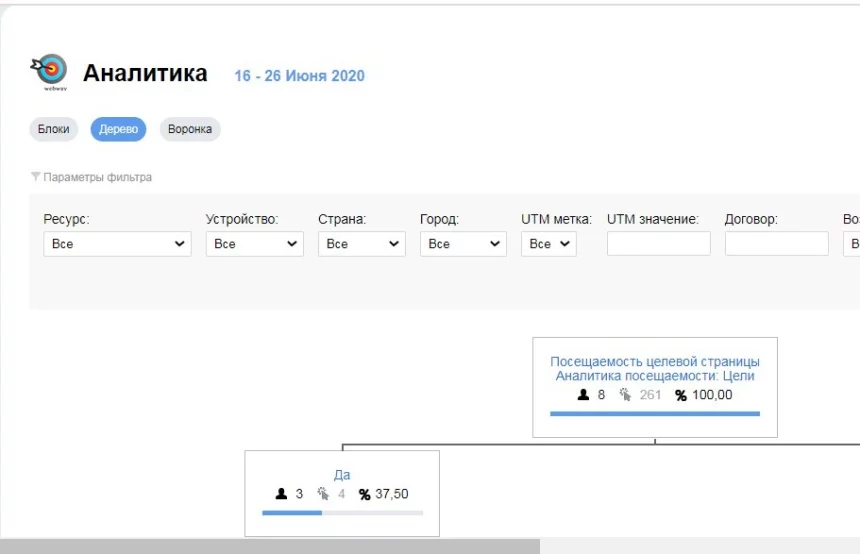Open the date range 16 - 26 Июня 2020

(299, 76)
